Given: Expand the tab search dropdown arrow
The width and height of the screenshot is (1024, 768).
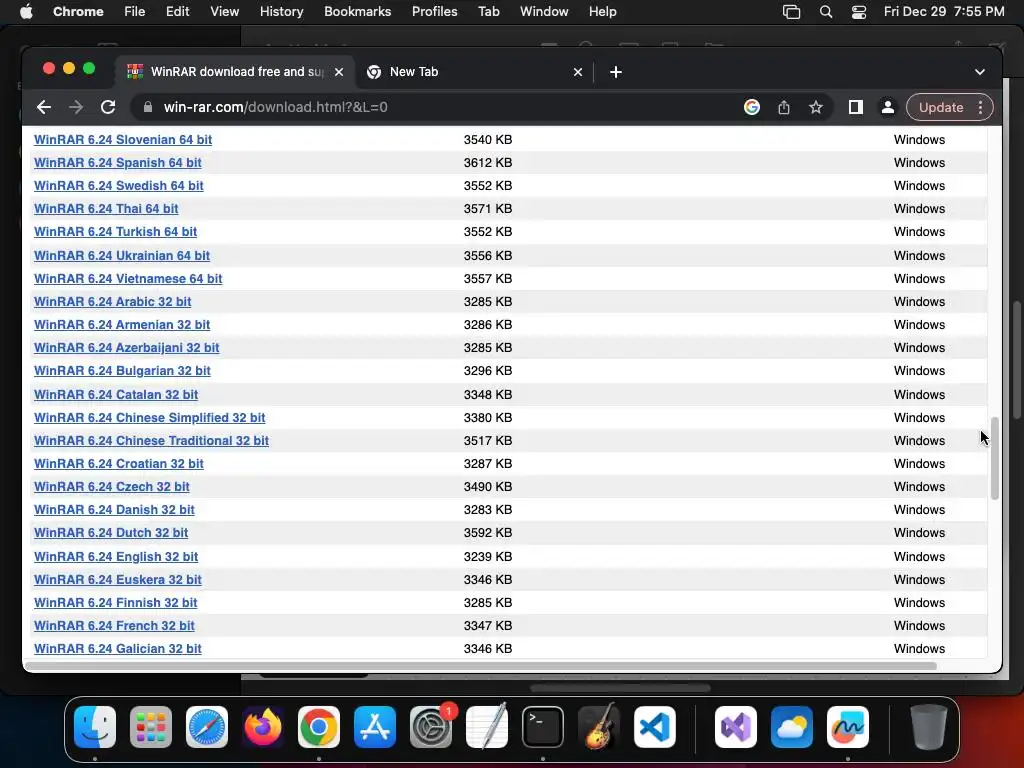Looking at the screenshot, I should tap(980, 72).
